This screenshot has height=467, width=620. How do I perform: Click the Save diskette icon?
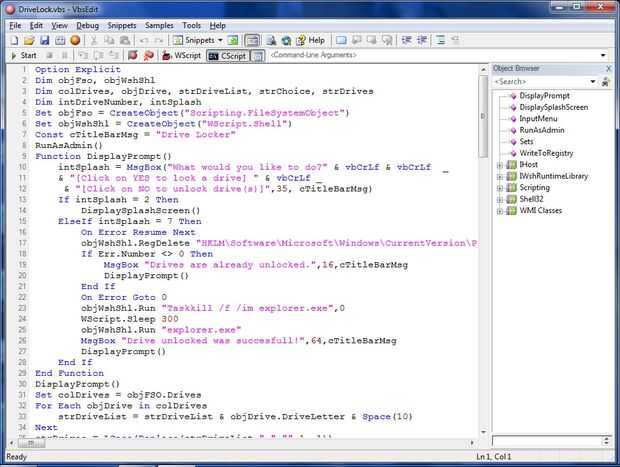(44, 40)
